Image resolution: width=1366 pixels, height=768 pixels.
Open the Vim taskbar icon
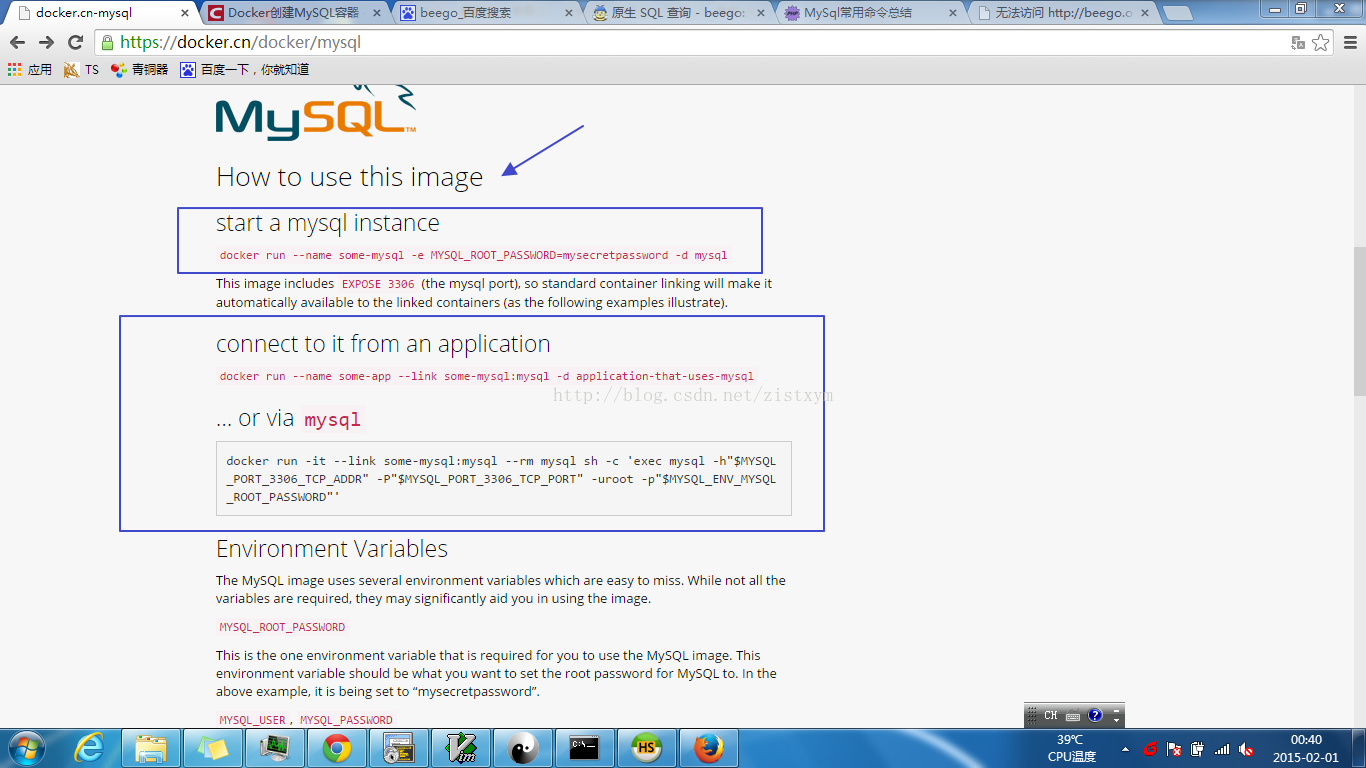point(461,748)
